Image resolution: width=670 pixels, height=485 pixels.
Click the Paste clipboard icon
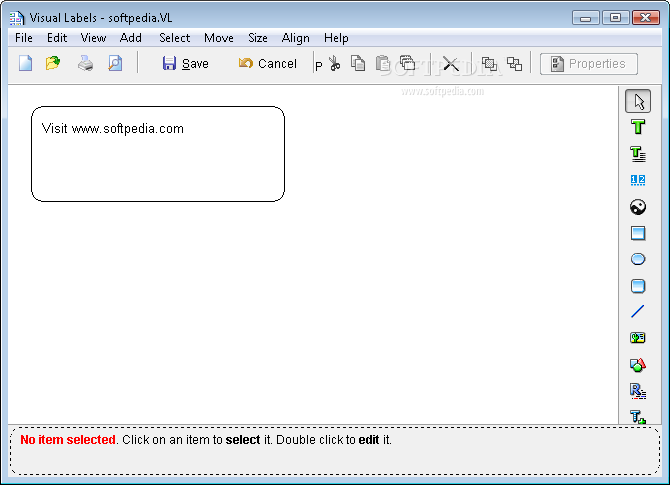[x=383, y=63]
